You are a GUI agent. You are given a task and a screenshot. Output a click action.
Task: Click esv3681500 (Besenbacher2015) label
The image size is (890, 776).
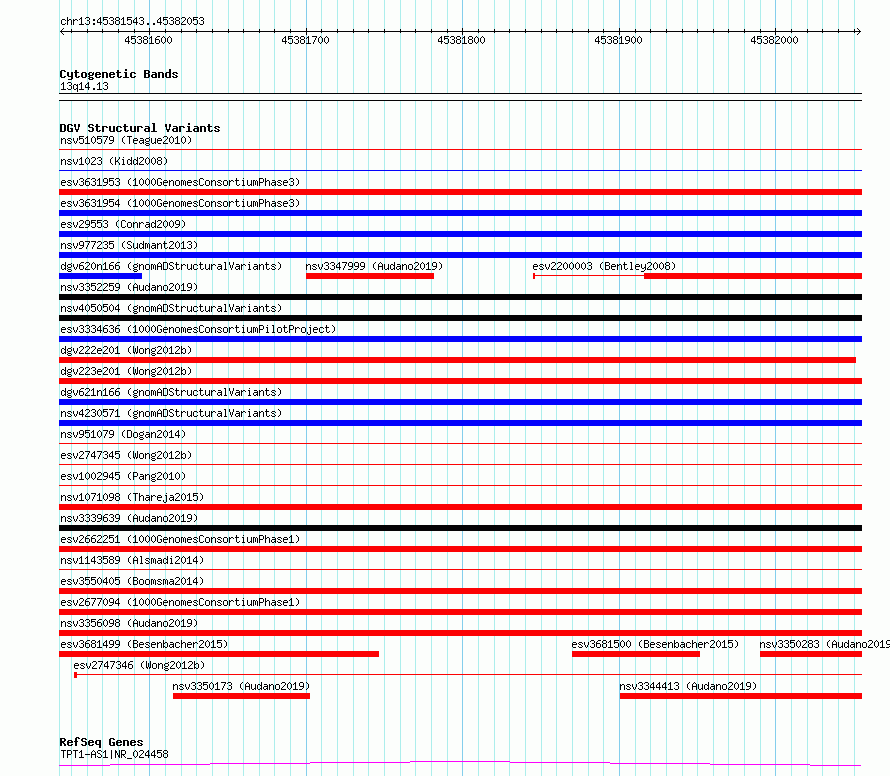click(x=656, y=644)
